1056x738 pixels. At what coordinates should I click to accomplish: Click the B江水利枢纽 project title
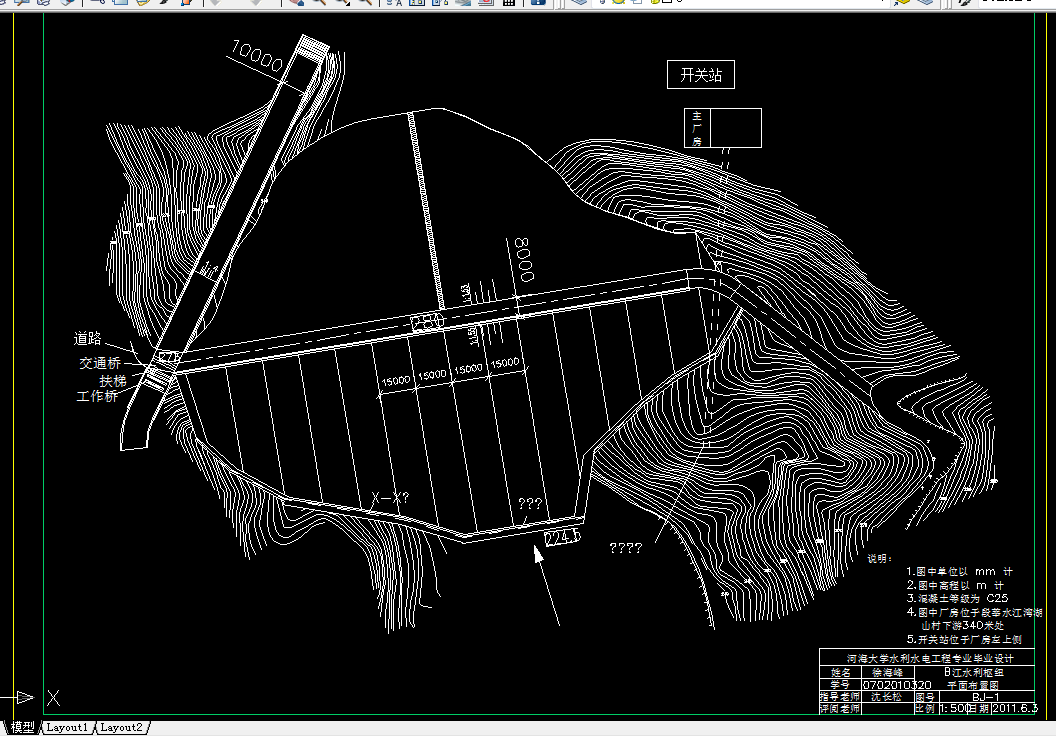[x=974, y=672]
